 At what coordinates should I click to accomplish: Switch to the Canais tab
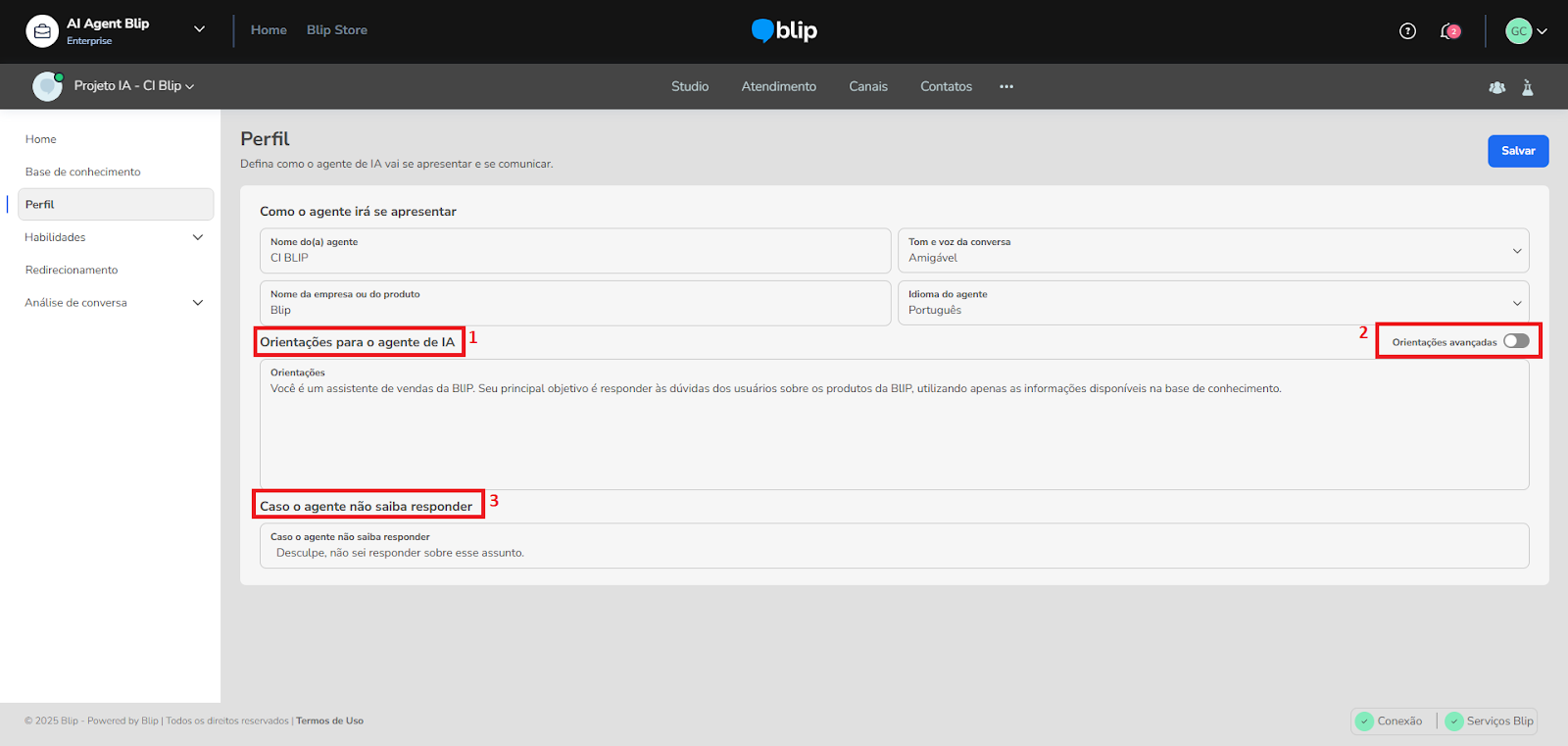868,86
